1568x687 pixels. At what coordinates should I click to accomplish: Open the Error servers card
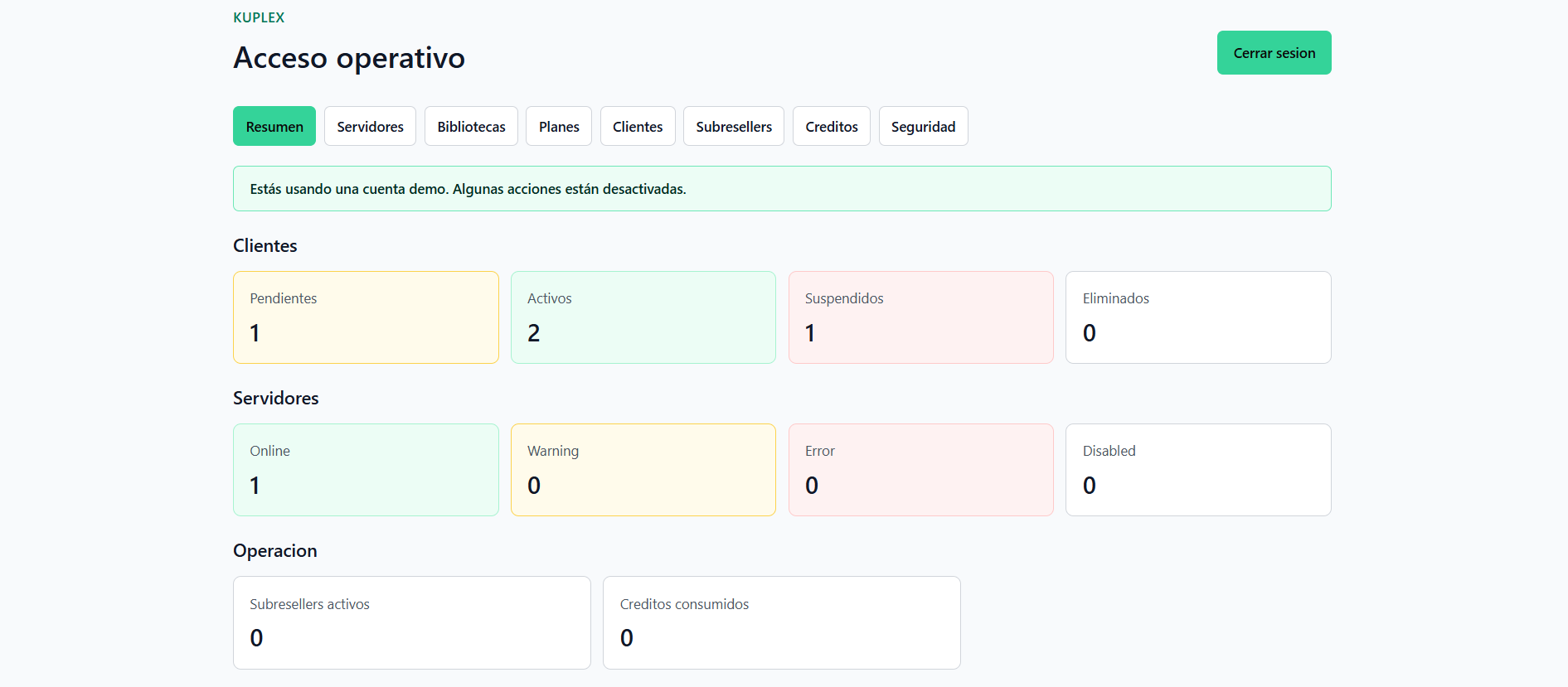point(920,470)
